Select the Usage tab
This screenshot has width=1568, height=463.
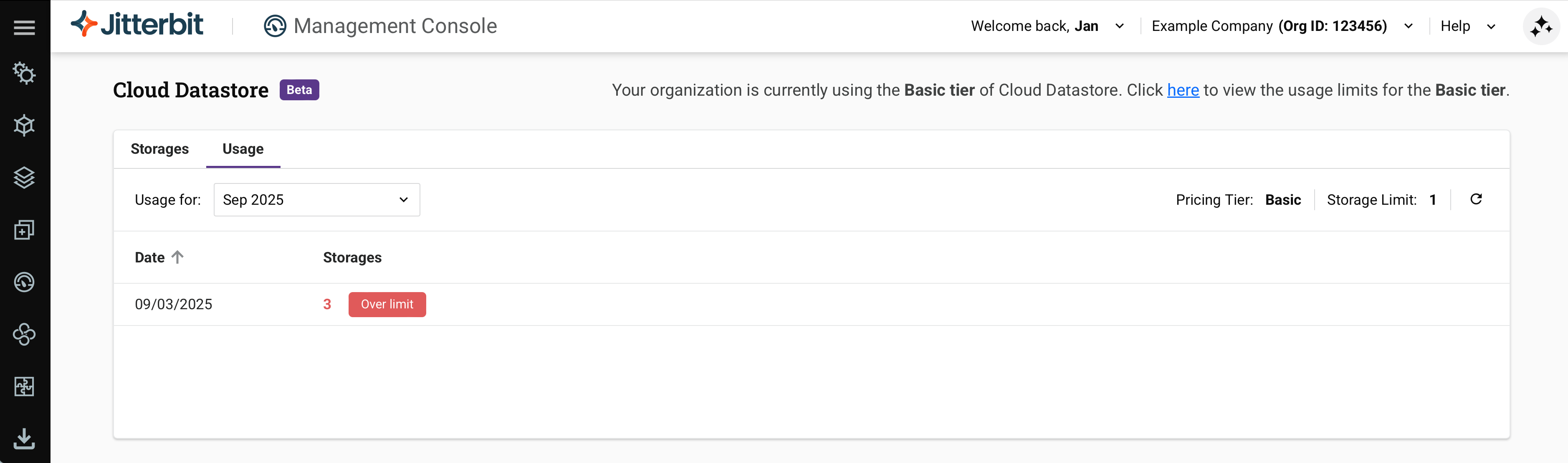243,149
